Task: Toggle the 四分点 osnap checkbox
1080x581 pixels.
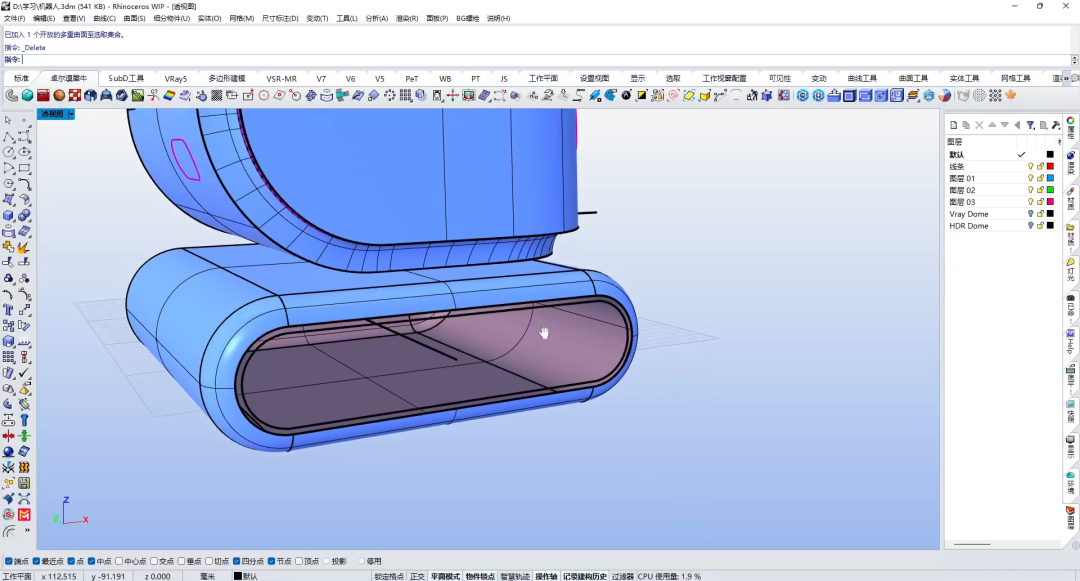Action: tap(237, 561)
